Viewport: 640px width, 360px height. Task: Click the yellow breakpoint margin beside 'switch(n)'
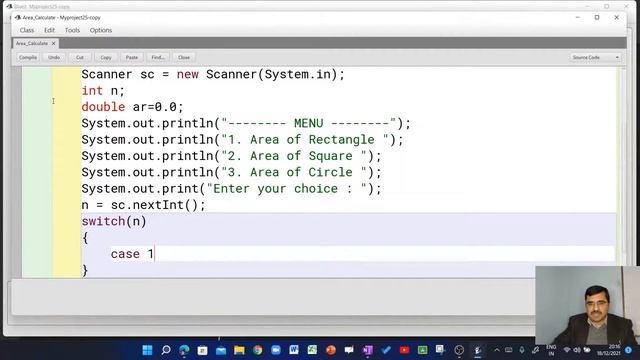tap(67, 221)
